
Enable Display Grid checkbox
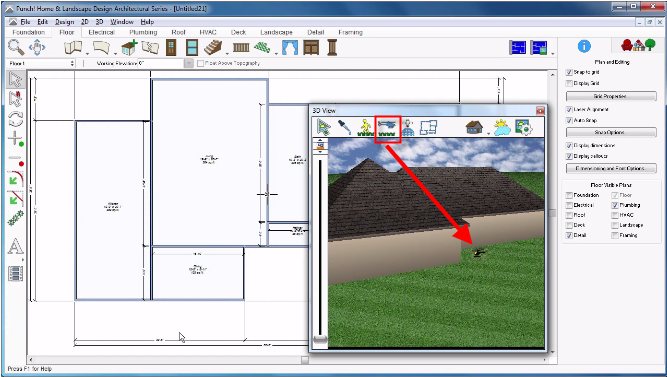pos(569,83)
